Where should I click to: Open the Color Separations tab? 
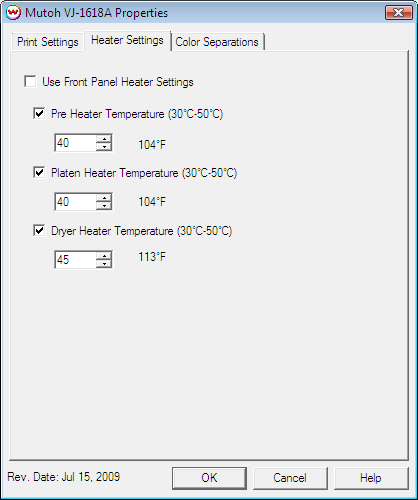[217, 42]
